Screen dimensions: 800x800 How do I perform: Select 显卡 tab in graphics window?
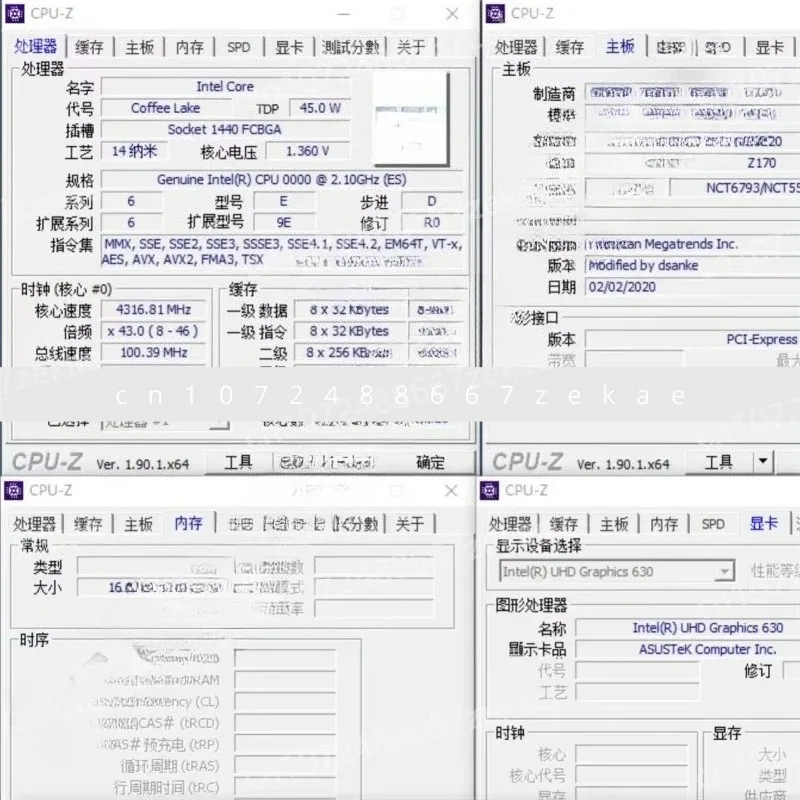763,523
